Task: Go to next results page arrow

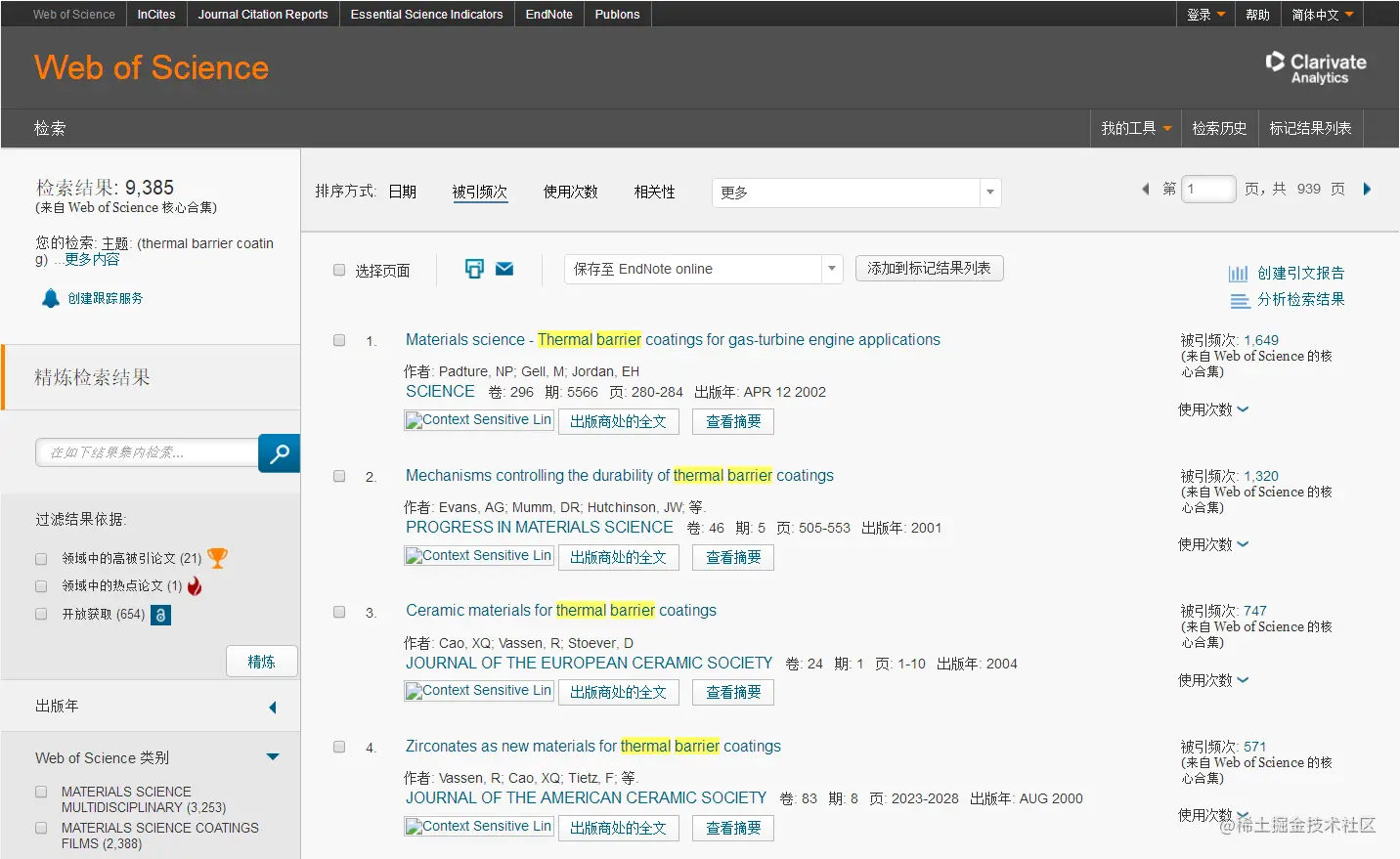Action: [1368, 190]
